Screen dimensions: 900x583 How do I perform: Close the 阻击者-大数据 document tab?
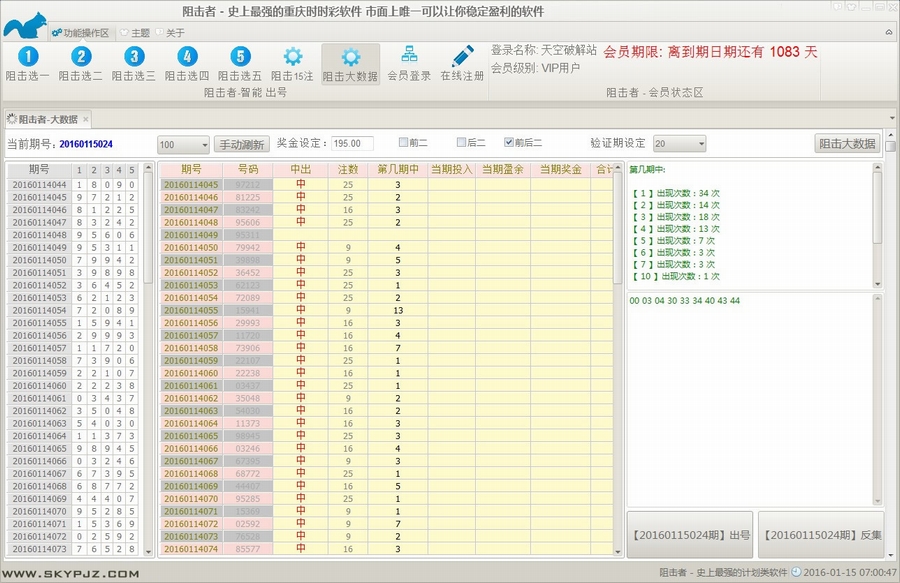pyautogui.click(x=86, y=120)
